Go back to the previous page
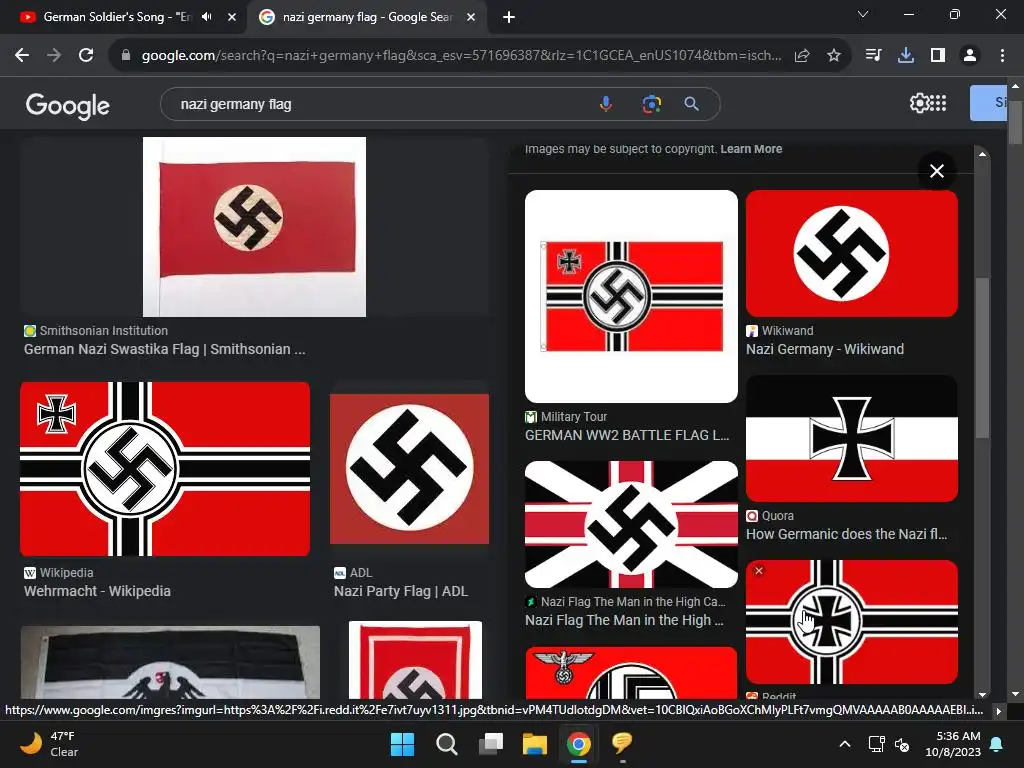1024x768 pixels. pos(22,56)
